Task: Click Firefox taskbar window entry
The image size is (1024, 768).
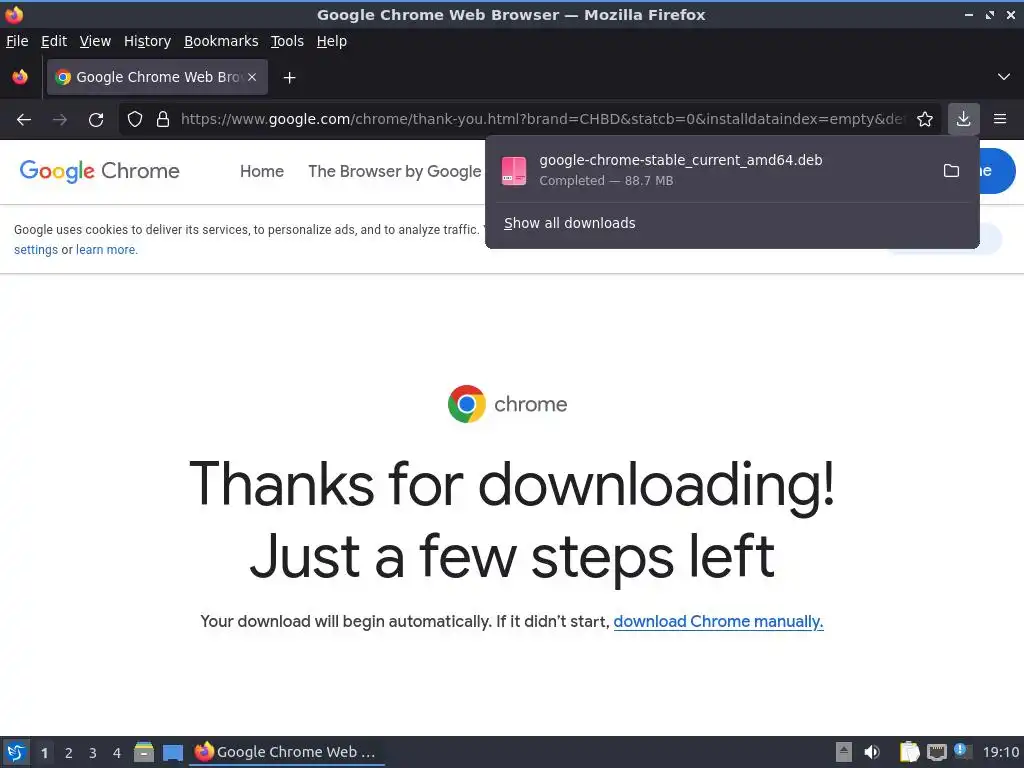Action: click(x=287, y=752)
